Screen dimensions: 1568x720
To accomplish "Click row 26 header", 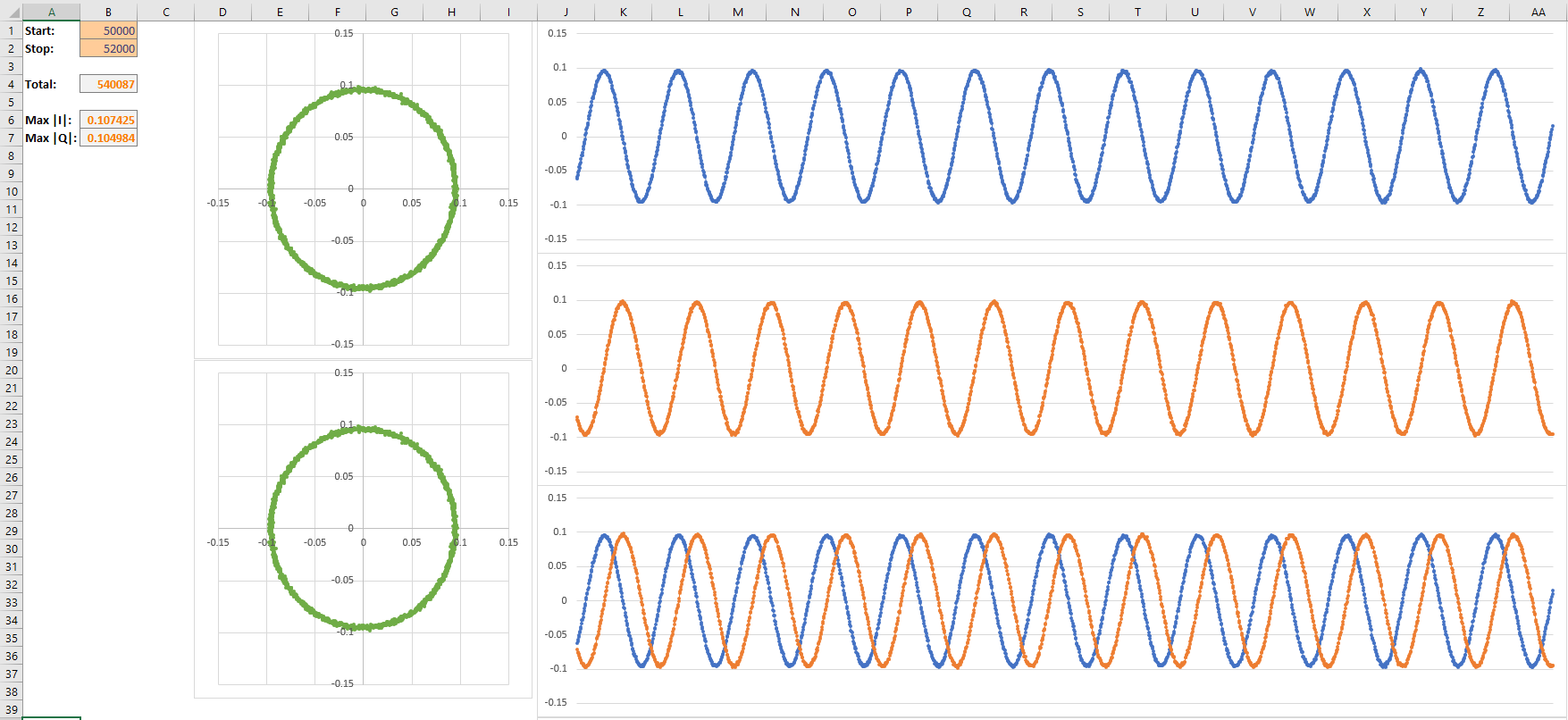I will coord(11,477).
